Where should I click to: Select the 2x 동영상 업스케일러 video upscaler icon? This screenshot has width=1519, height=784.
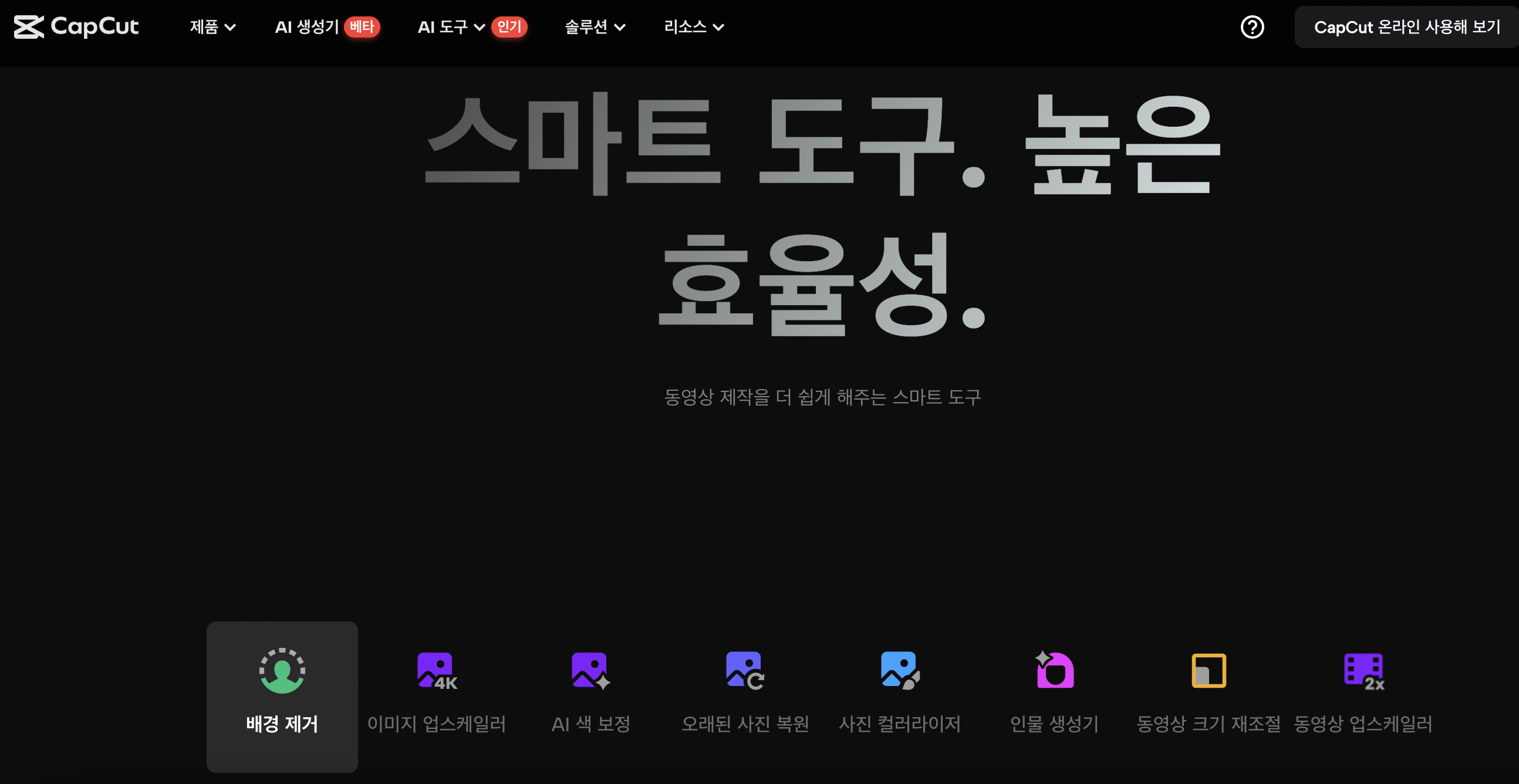[x=1363, y=671]
